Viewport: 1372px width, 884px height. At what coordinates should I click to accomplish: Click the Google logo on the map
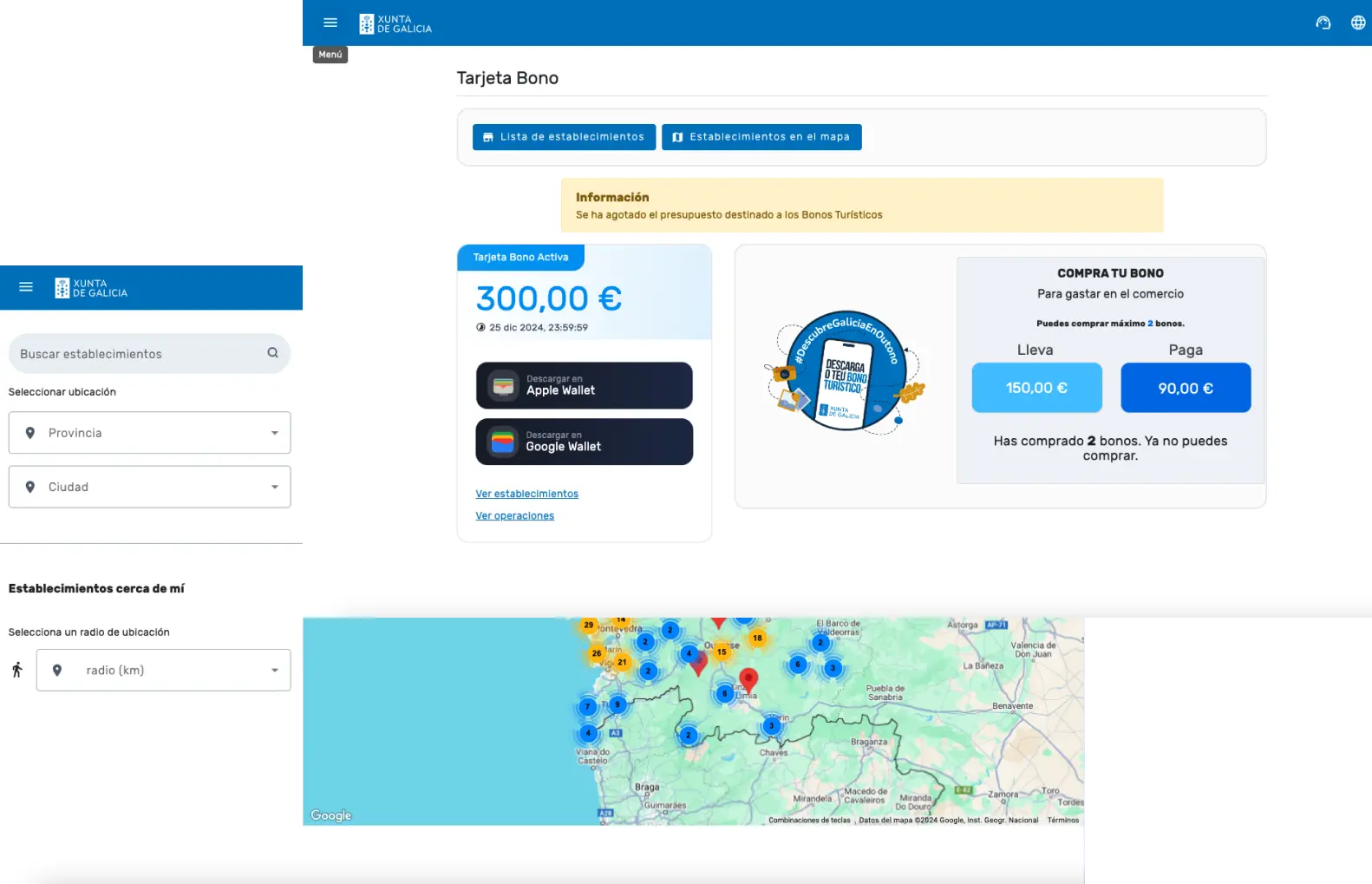click(x=331, y=815)
